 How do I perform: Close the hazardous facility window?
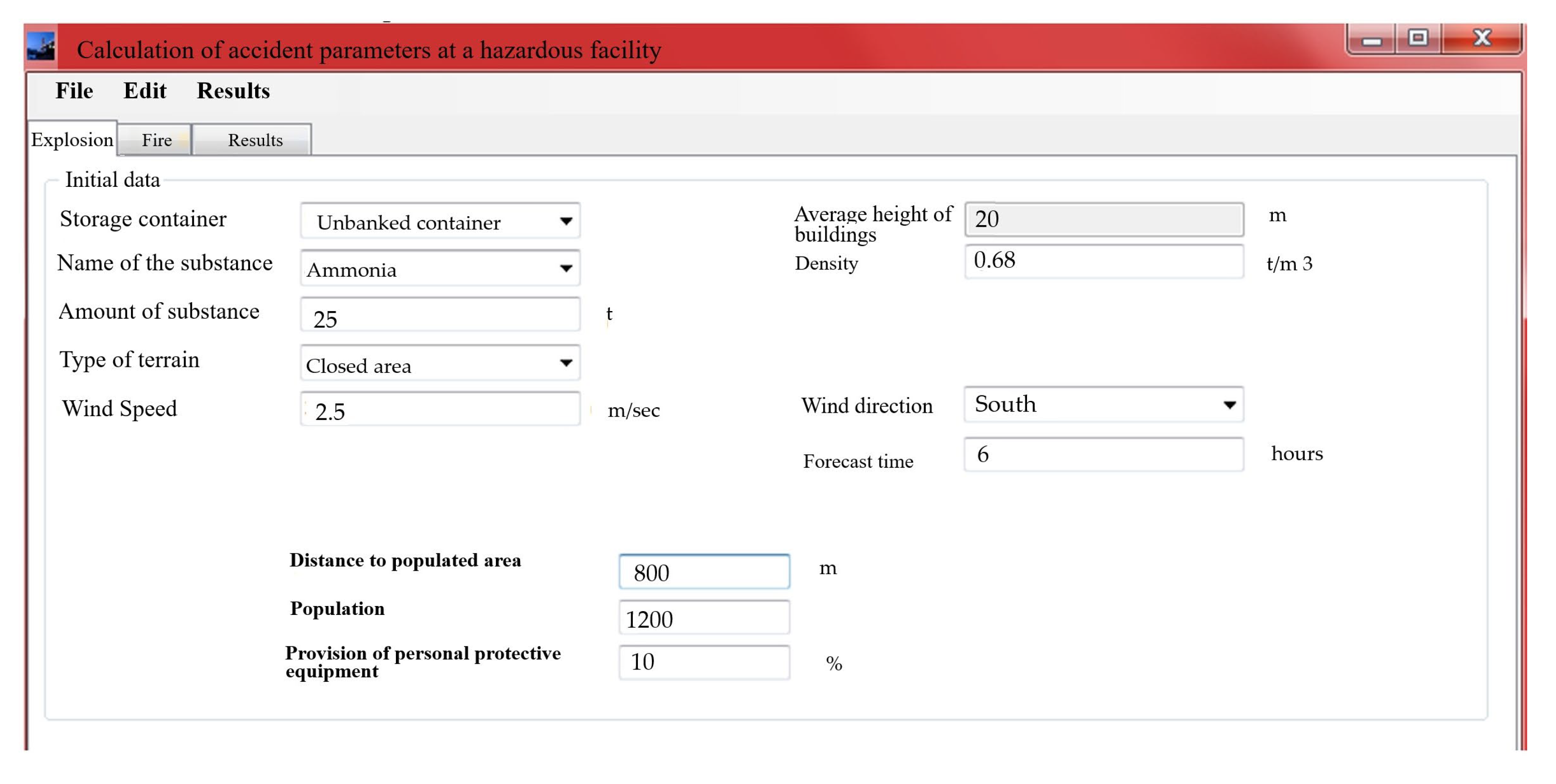coord(1482,39)
